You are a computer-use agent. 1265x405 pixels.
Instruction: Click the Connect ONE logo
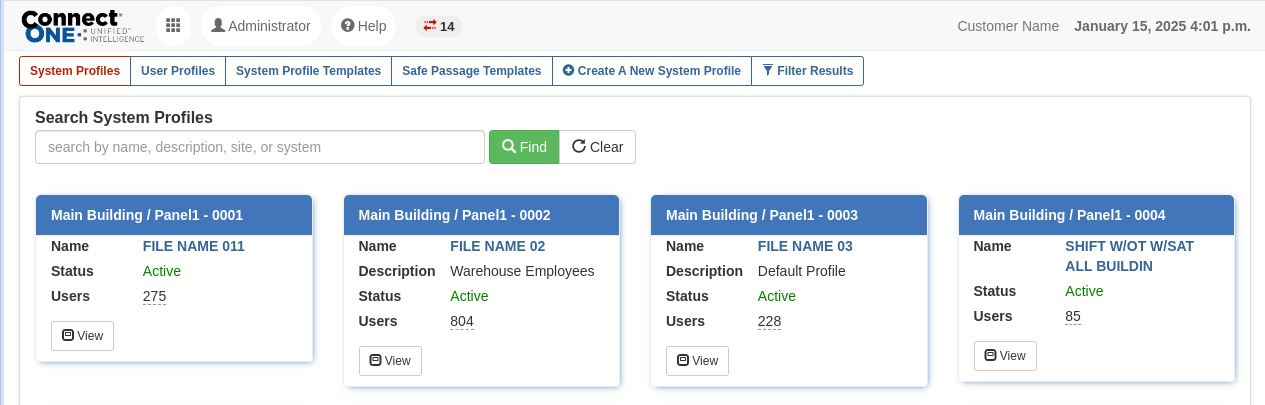coord(82,26)
